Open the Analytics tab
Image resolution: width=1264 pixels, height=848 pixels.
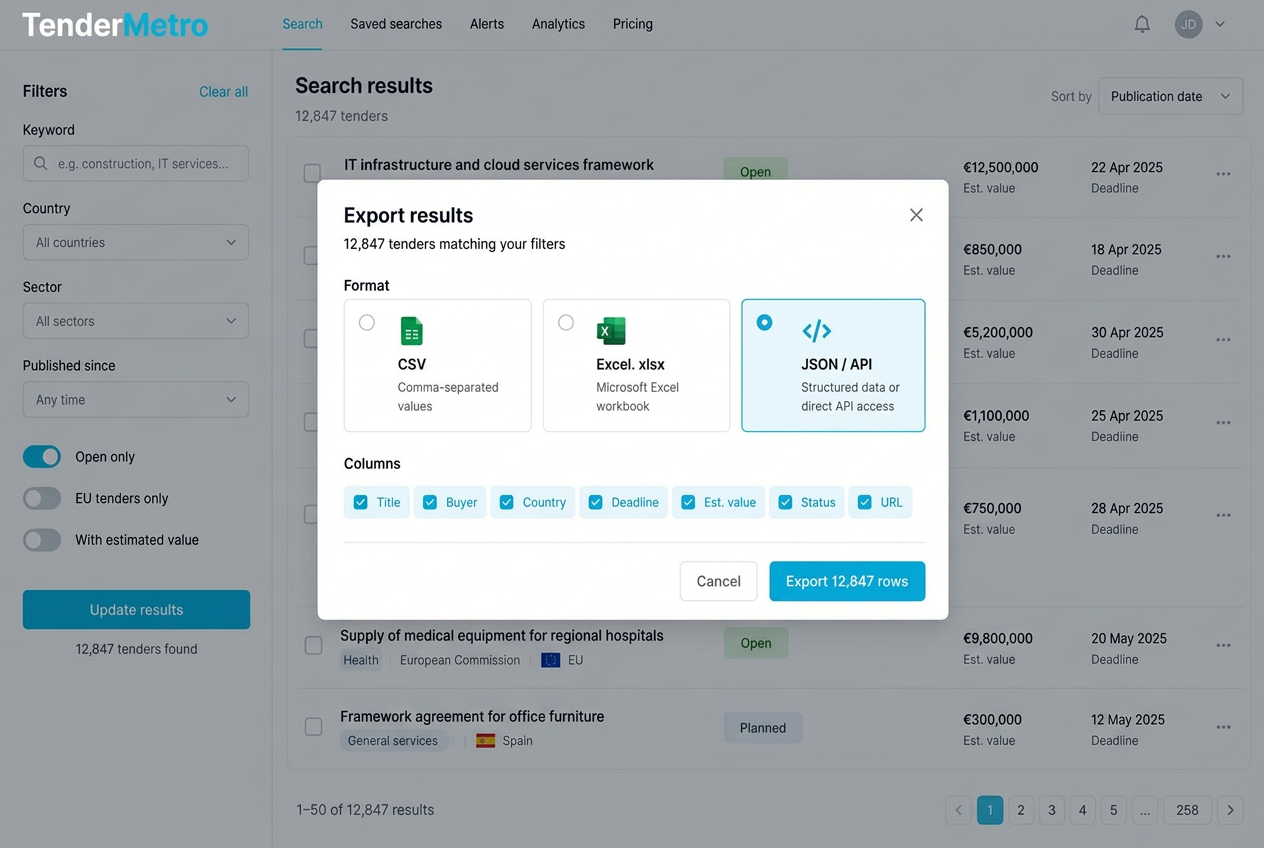tap(558, 24)
